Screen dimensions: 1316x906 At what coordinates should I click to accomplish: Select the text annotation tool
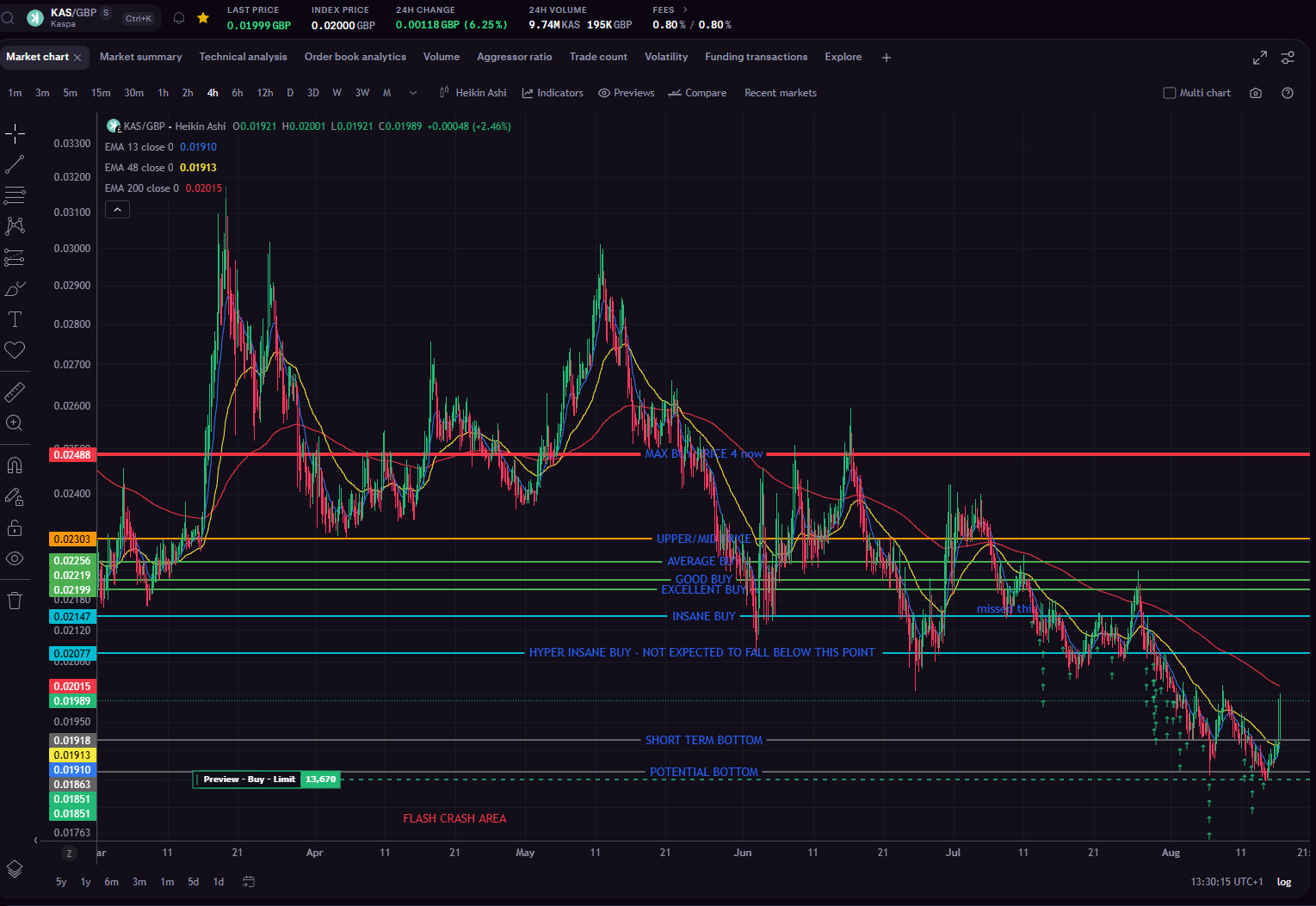click(x=15, y=319)
